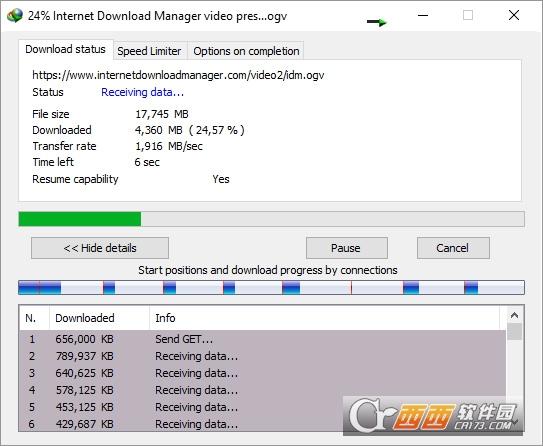This screenshot has width=543, height=446.
Task: Pause the current download
Action: [347, 248]
